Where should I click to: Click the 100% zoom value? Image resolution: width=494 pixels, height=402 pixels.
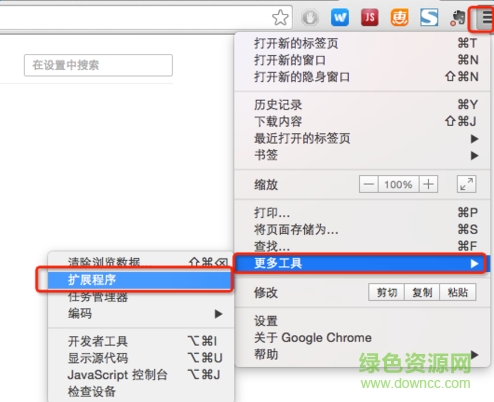pyautogui.click(x=398, y=184)
